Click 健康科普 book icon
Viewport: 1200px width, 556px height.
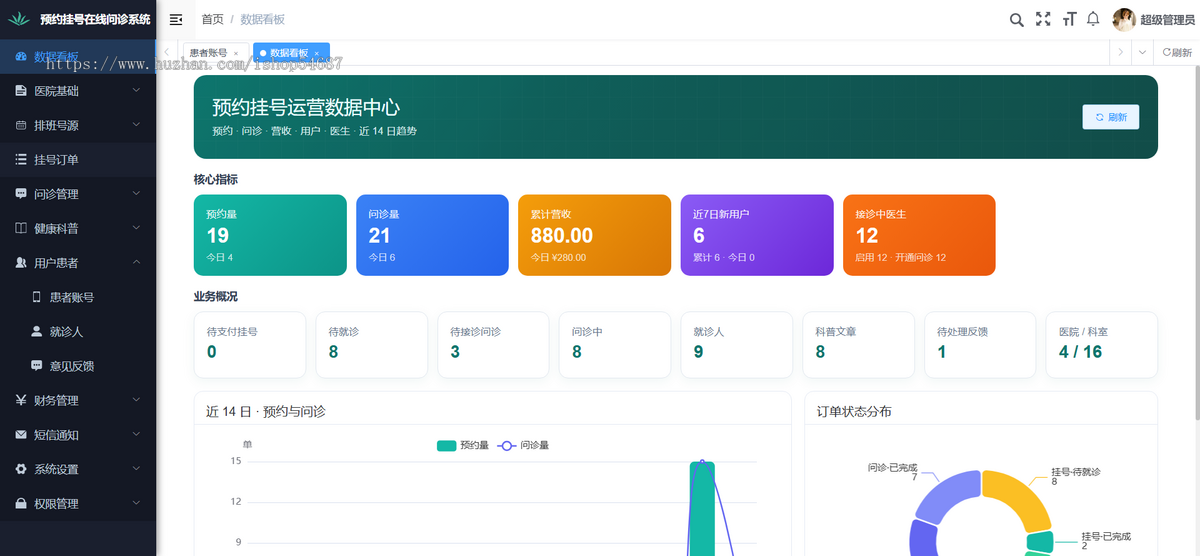click(22, 228)
